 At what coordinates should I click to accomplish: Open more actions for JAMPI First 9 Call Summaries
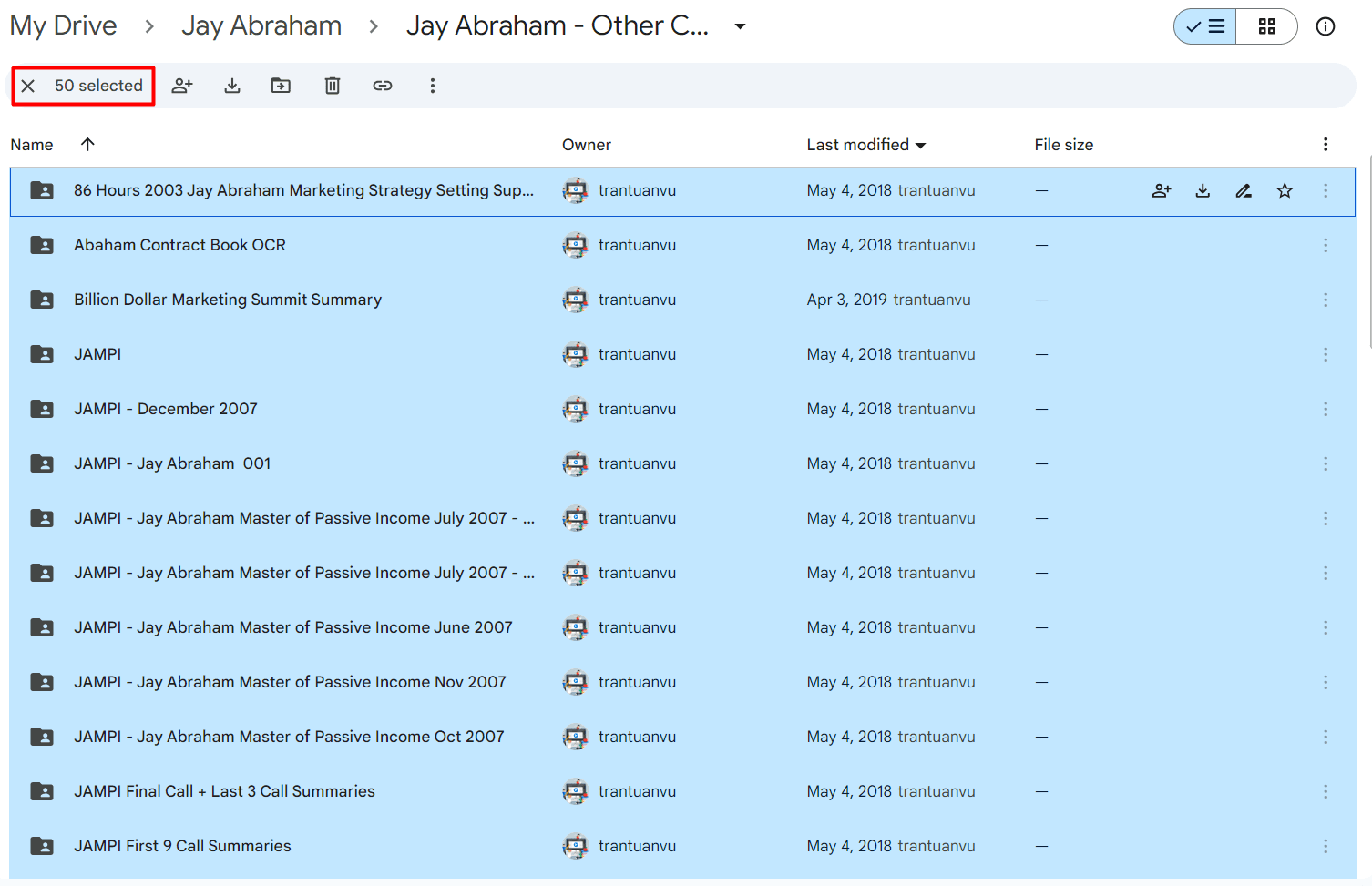1326,846
